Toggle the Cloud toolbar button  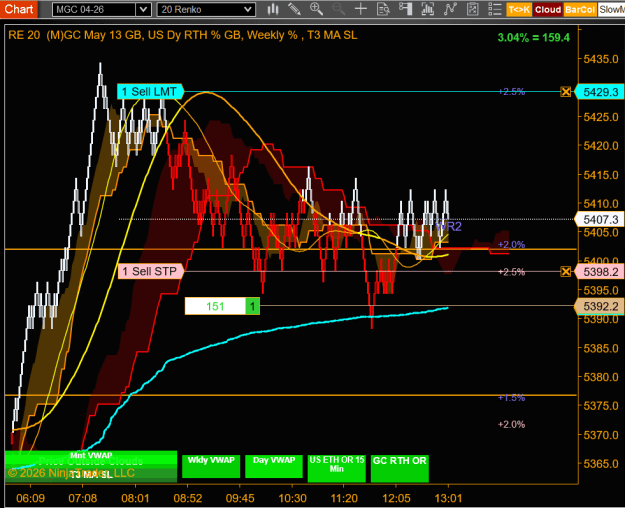(548, 10)
